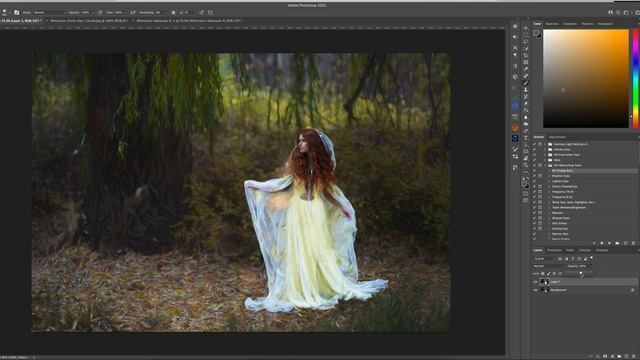
Task: Delete action with Actions panel trash icon
Action: coord(633,243)
